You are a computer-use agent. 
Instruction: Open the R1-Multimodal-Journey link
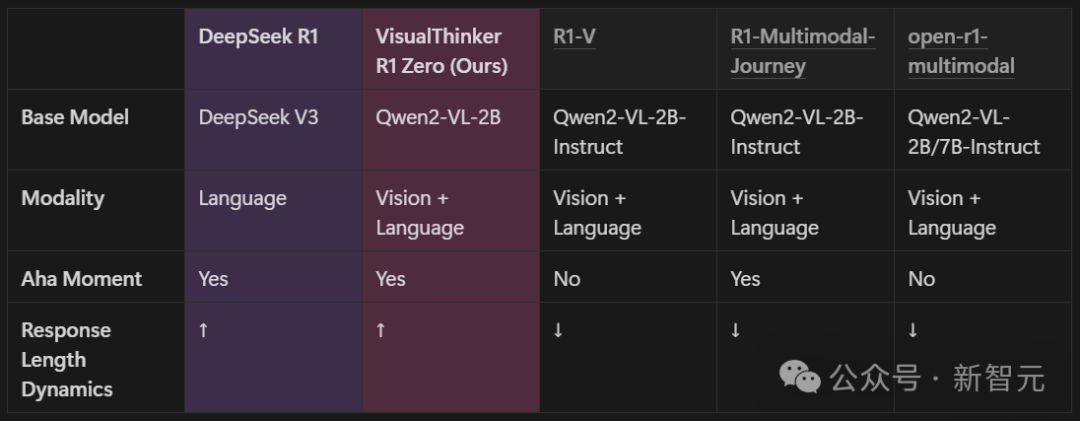(802, 52)
